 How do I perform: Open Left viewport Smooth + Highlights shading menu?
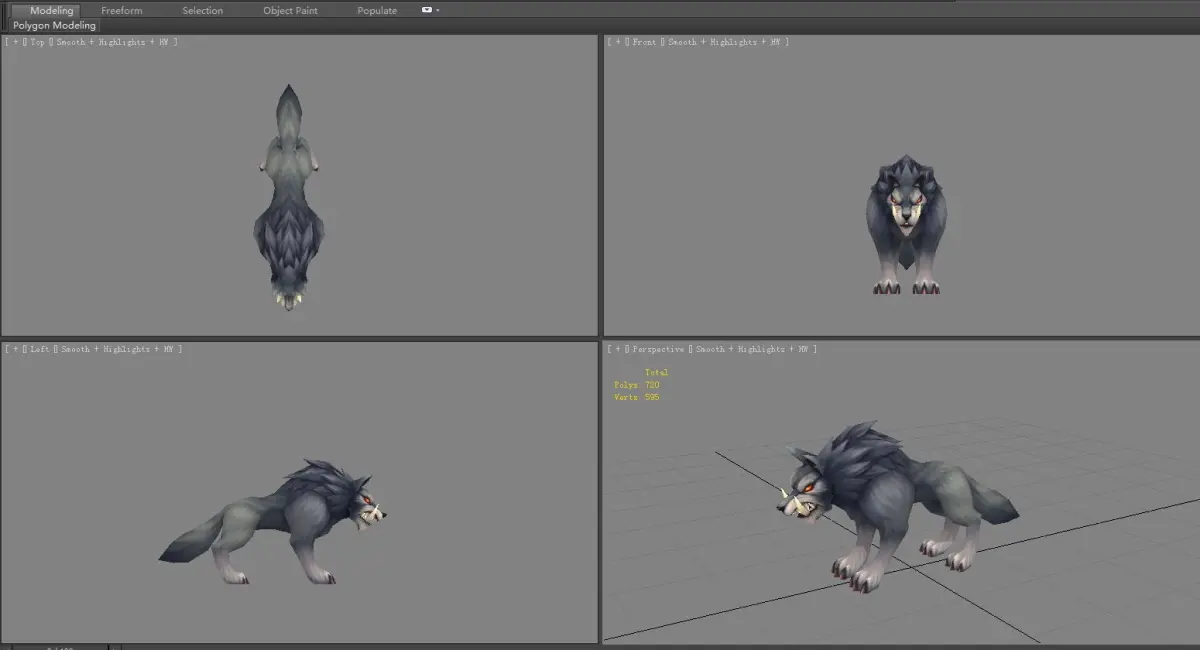pyautogui.click(x=116, y=349)
